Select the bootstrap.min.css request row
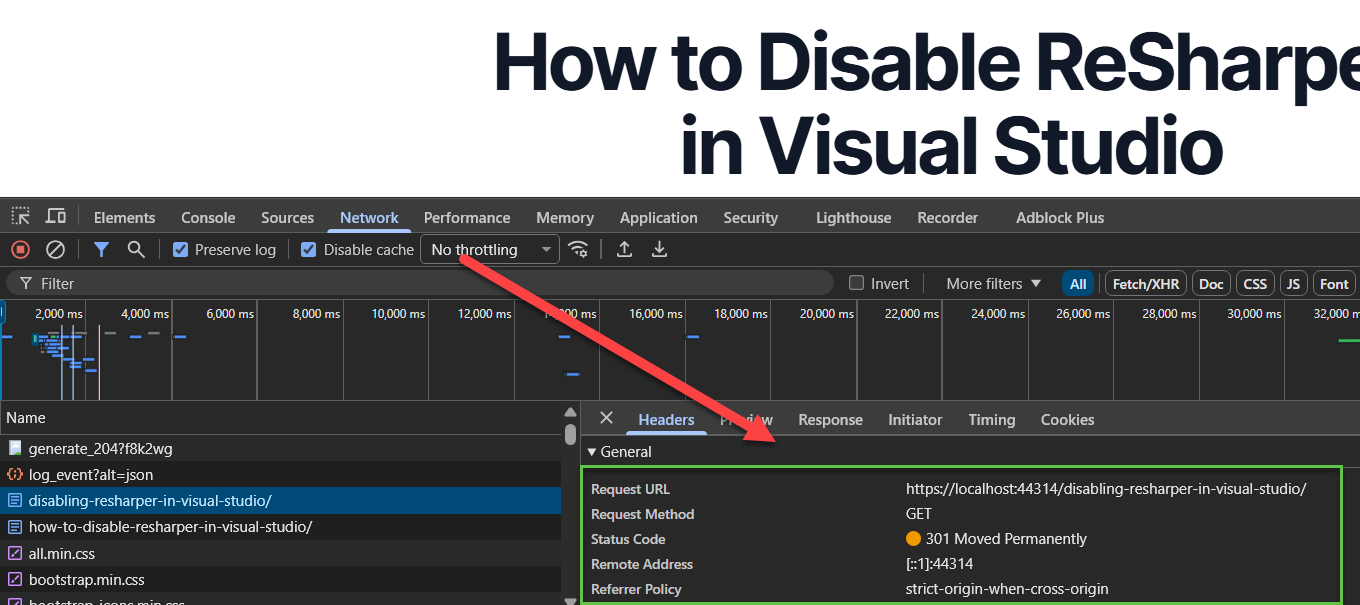 (x=280, y=579)
